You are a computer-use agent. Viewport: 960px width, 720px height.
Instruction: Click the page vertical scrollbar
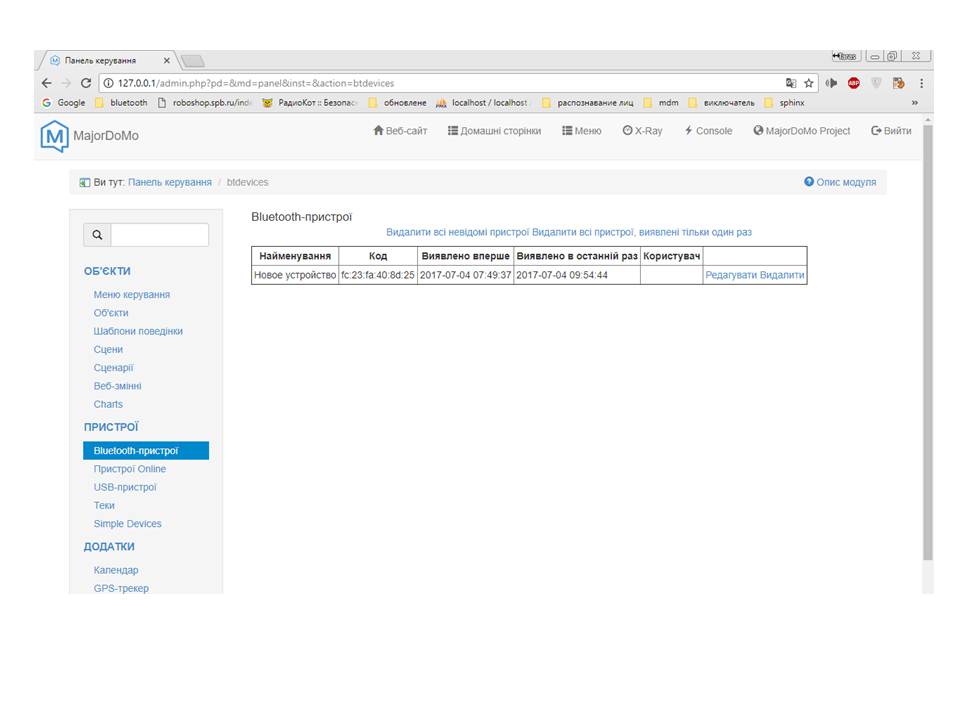(928, 343)
